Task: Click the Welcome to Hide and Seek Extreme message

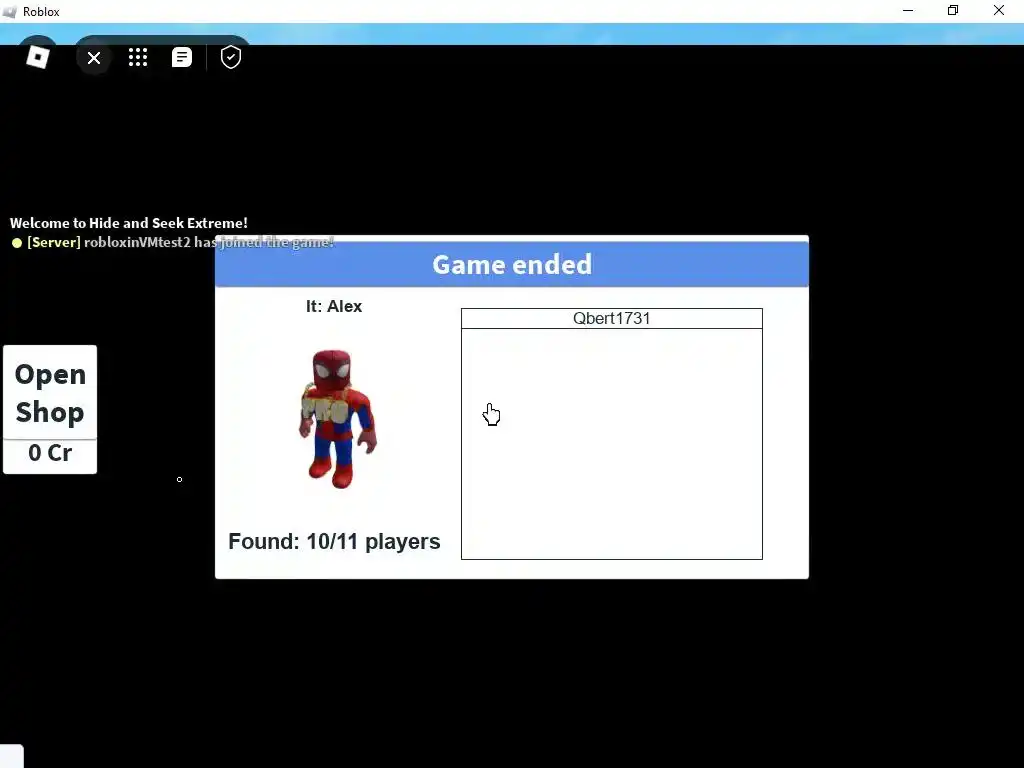Action: pos(129,223)
